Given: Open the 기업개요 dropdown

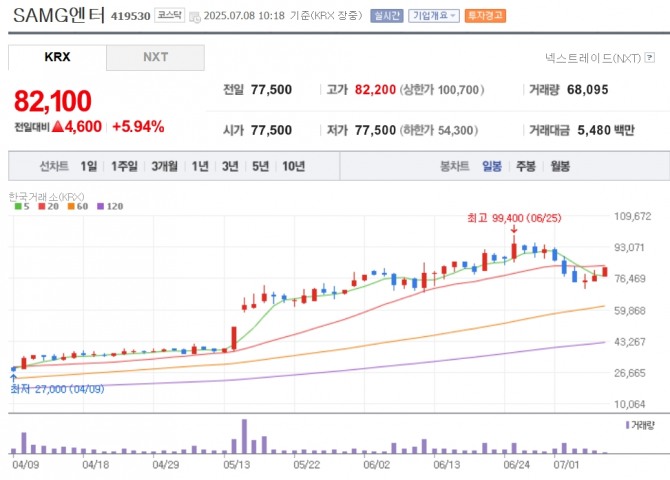Looking at the screenshot, I should tap(434, 16).
